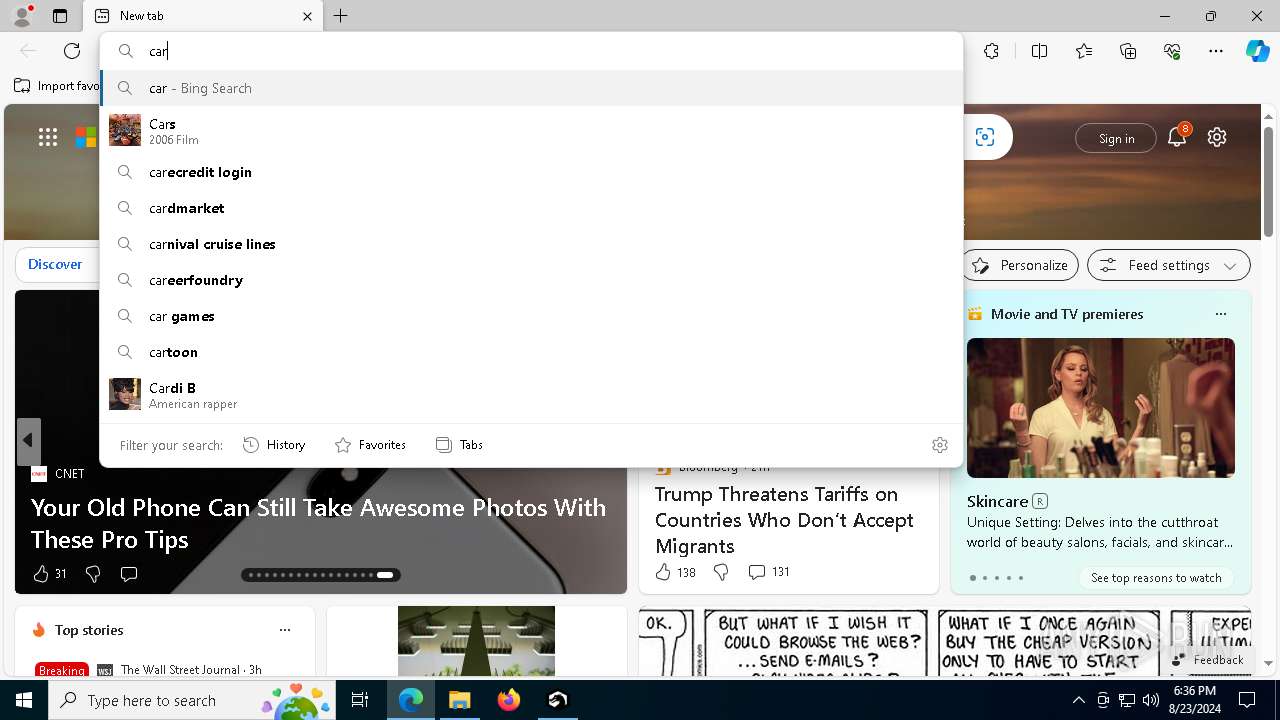Image resolution: width=1280 pixels, height=720 pixels.
Task: Go to previous carousel story arrow
Action: [28, 441]
